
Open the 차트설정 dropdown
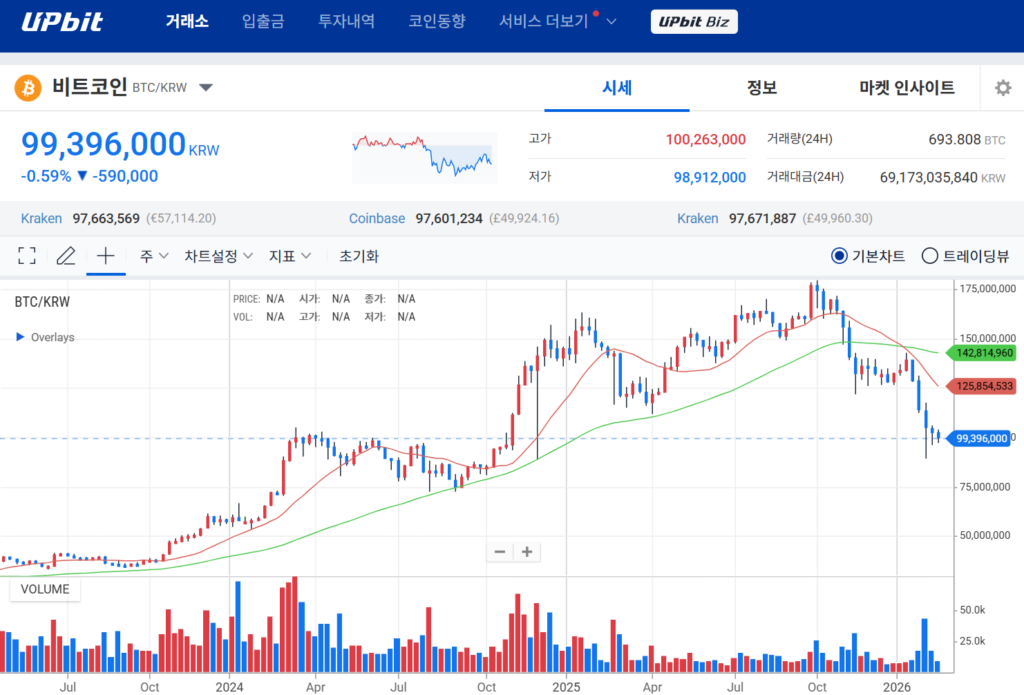tap(218, 256)
